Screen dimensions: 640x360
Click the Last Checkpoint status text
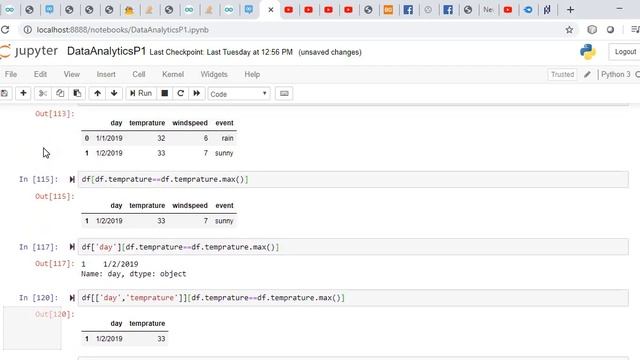[x=221, y=52]
